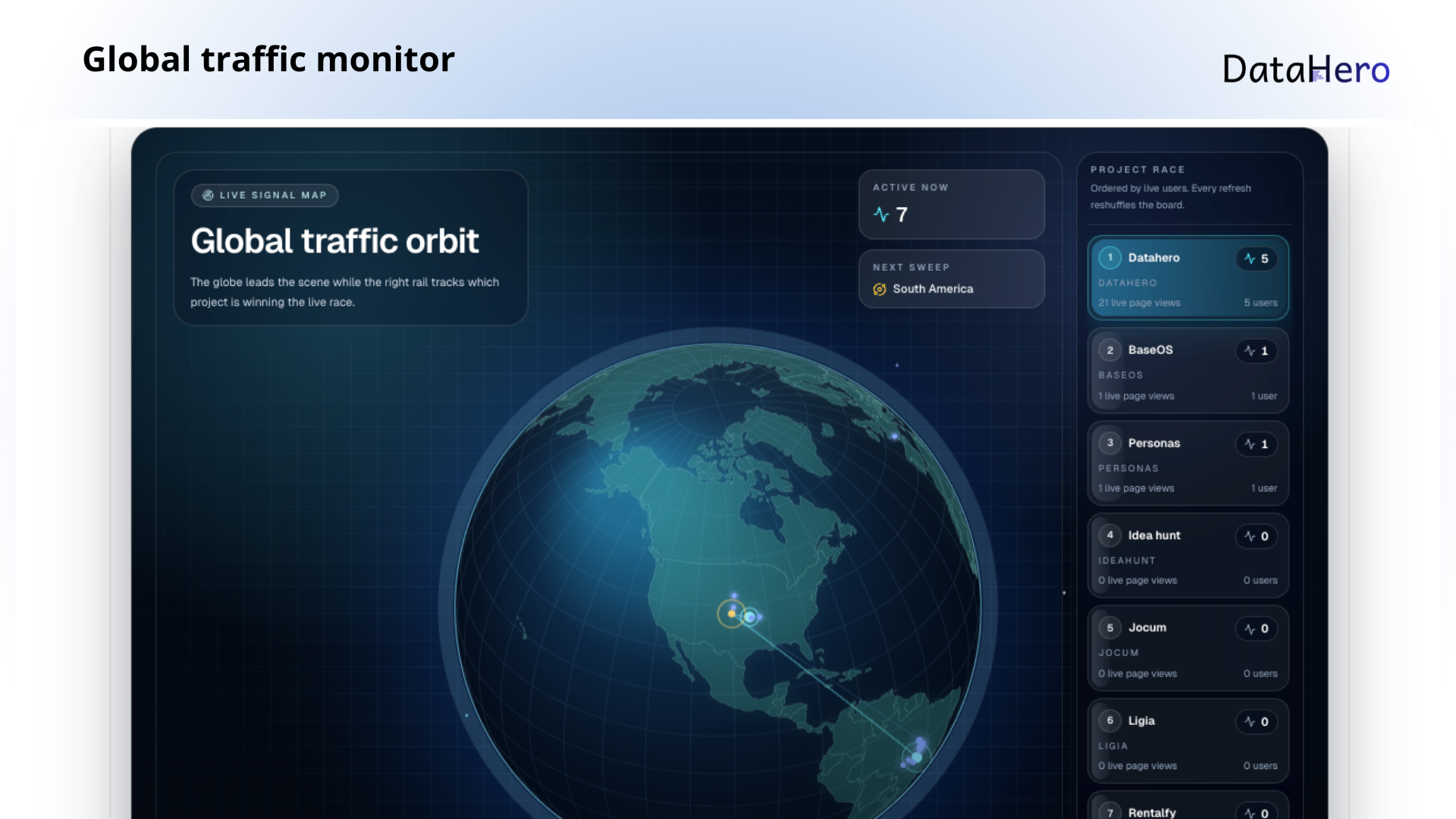Expand the Rentalfy card at the list bottom

pos(1188,808)
